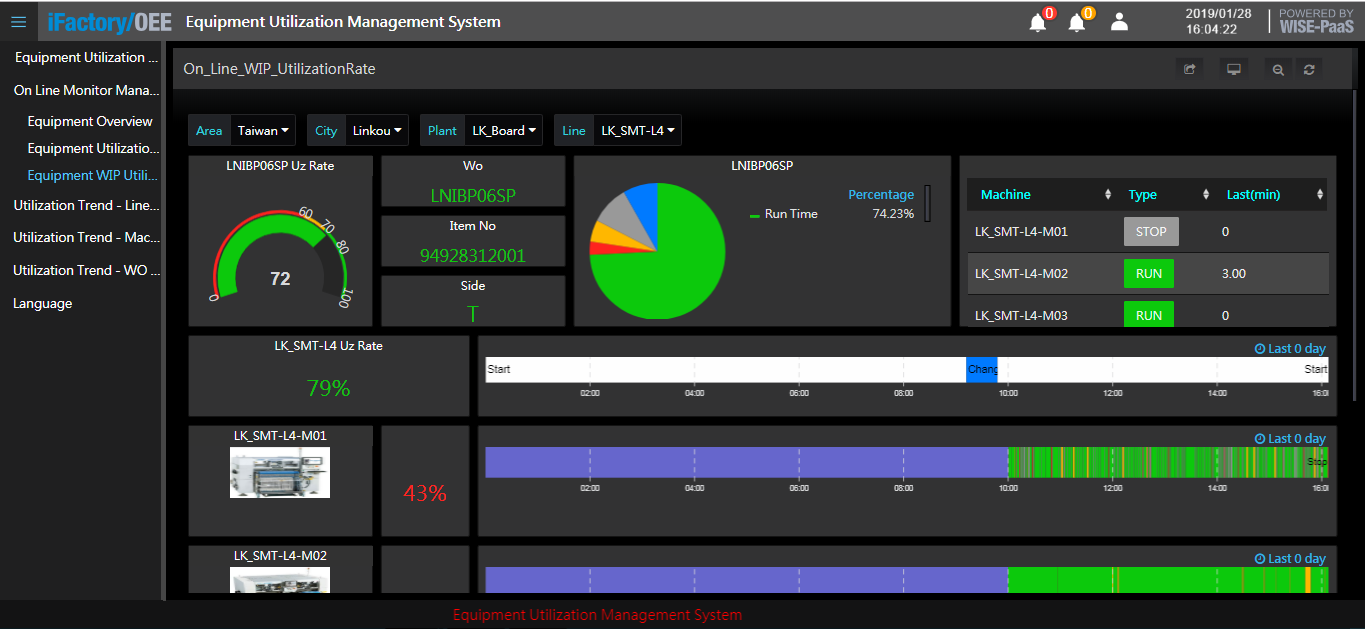
Task: Click the pie chart legend scrollbar
Action: (927, 203)
